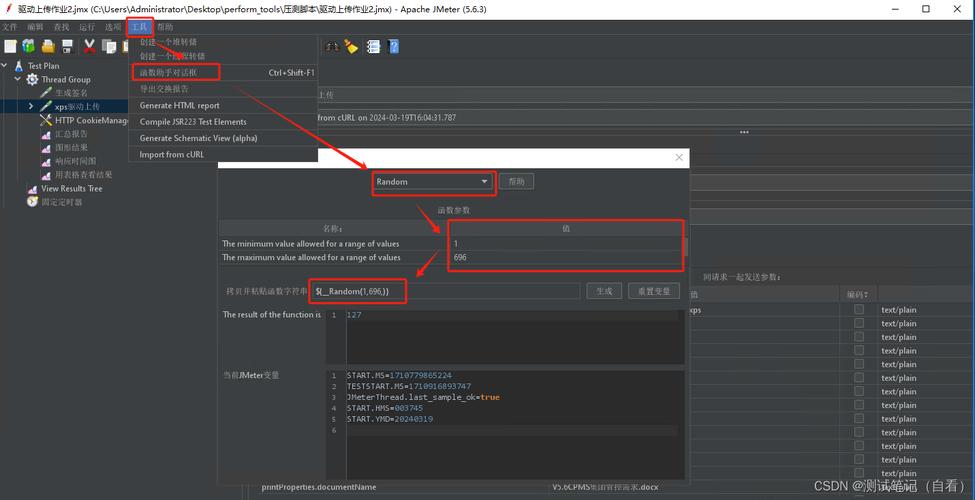Click the Search binoculars toolbar icon
The image size is (975, 500).
tap(333, 46)
